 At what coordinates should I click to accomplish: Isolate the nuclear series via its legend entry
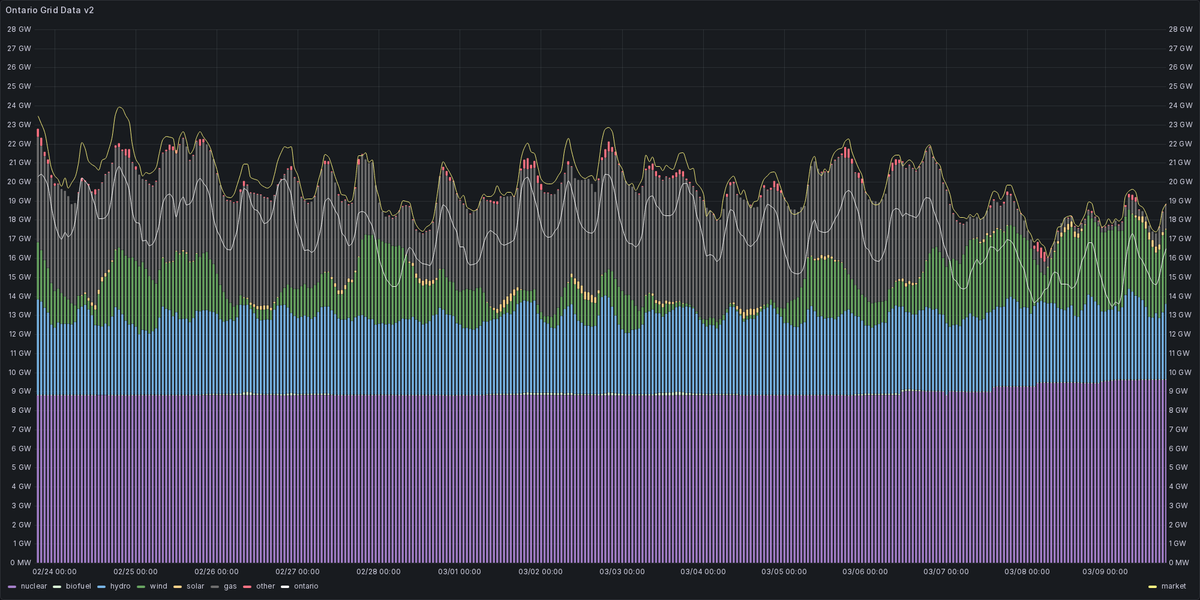tap(33, 587)
